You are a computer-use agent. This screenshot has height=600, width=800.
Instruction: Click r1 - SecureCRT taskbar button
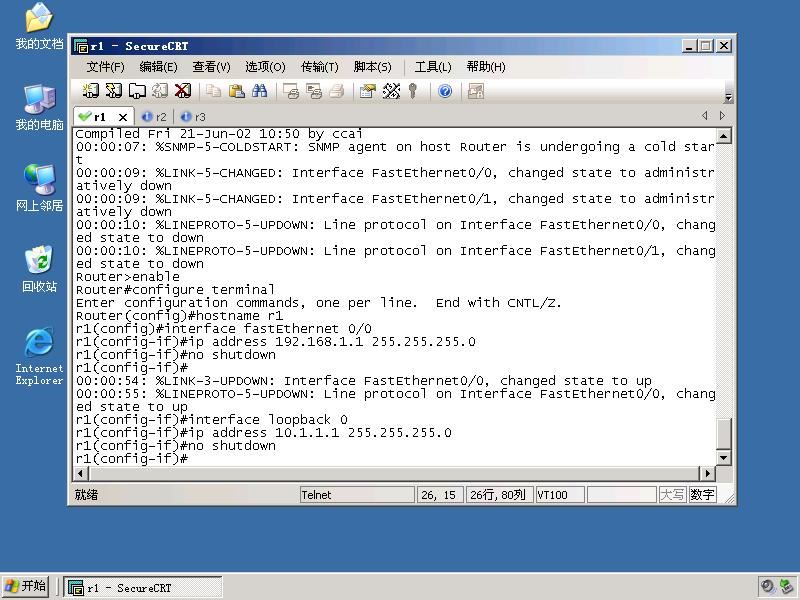pos(143,588)
